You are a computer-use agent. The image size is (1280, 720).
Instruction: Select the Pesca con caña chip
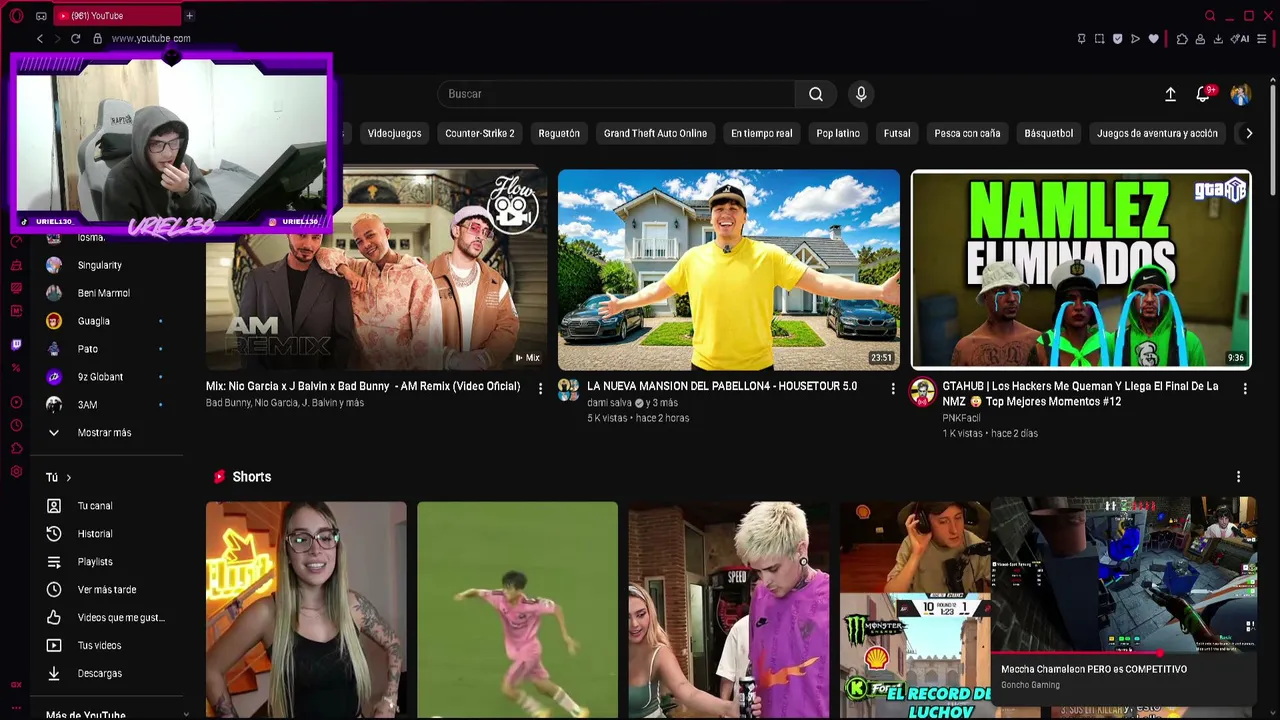click(967, 133)
